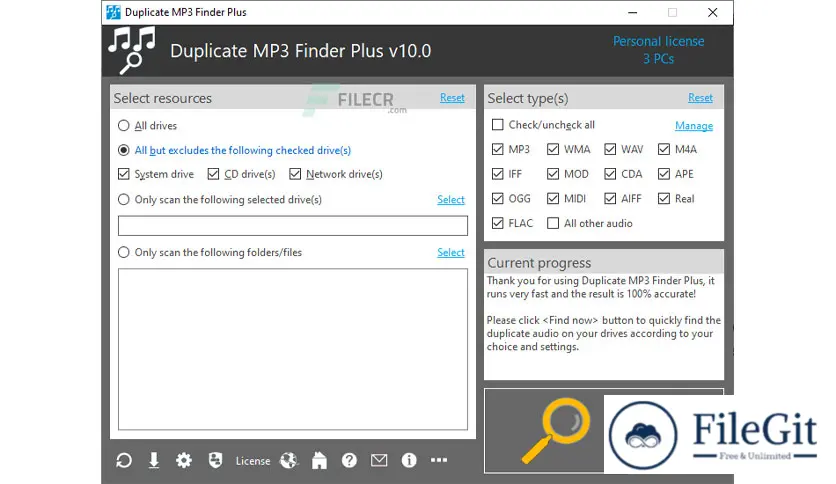
Task: Click the selected drives text field
Action: tap(293, 225)
